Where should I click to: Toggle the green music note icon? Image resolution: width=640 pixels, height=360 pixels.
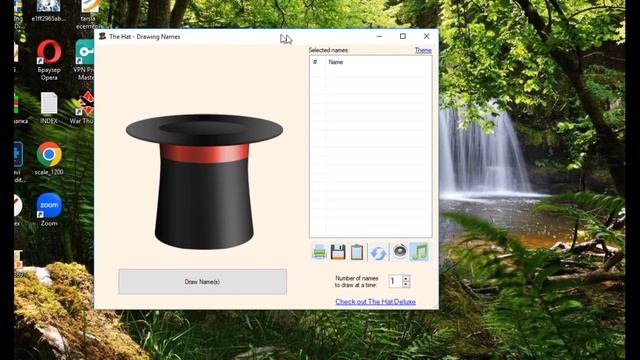419,251
